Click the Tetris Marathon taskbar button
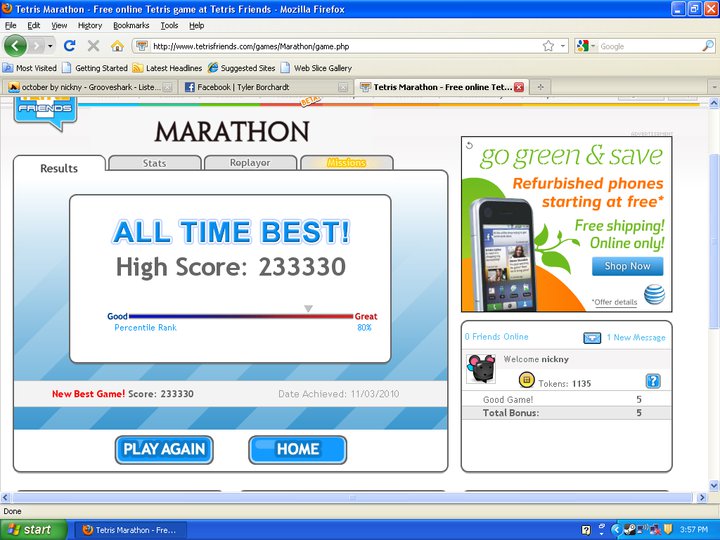Image resolution: width=720 pixels, height=540 pixels. (130, 530)
